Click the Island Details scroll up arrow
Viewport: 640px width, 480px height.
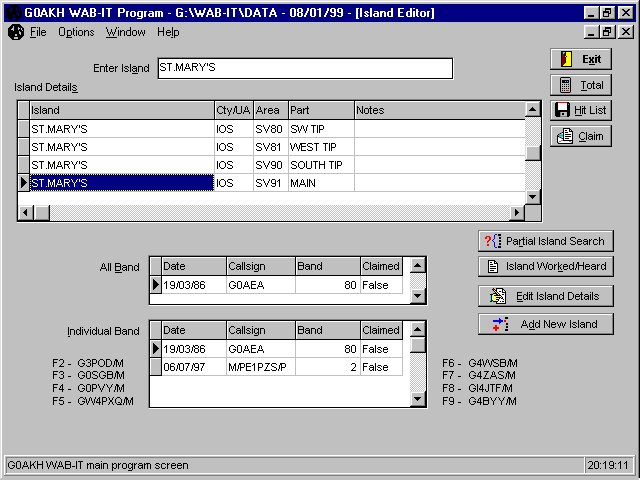click(532, 109)
